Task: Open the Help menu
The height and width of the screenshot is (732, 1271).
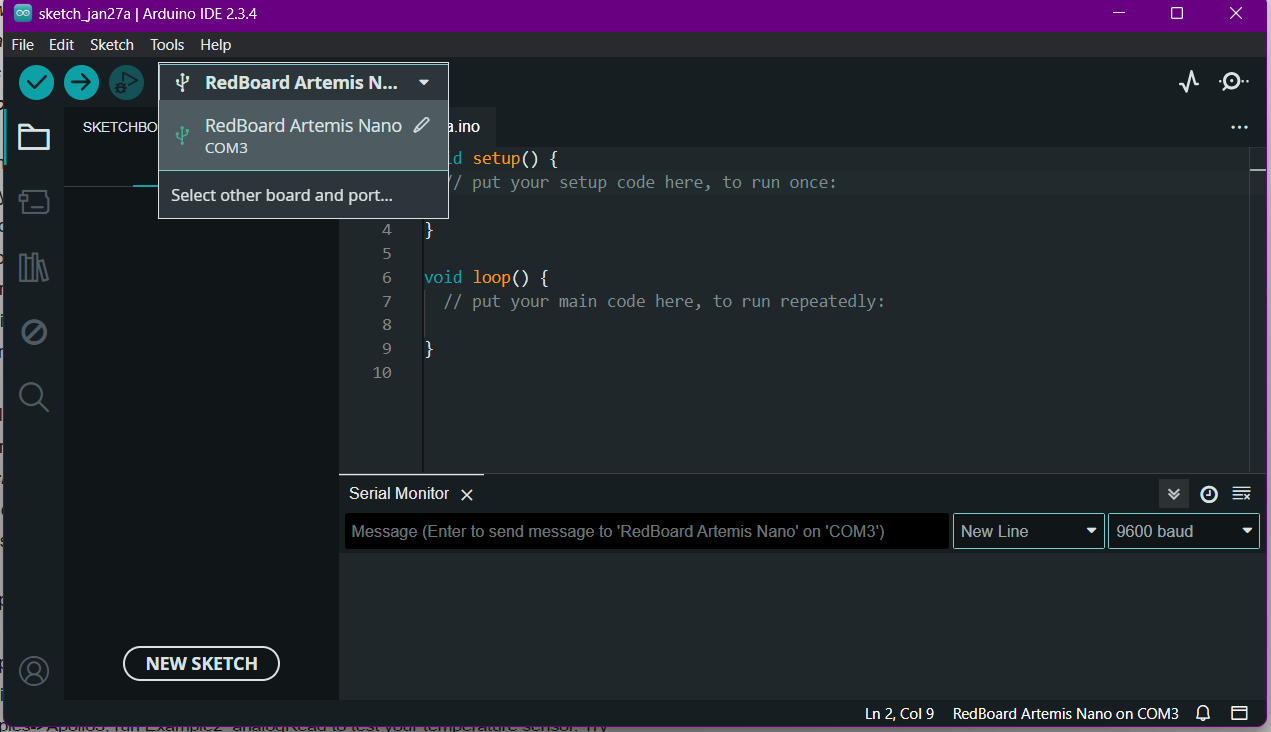Action: (x=216, y=44)
